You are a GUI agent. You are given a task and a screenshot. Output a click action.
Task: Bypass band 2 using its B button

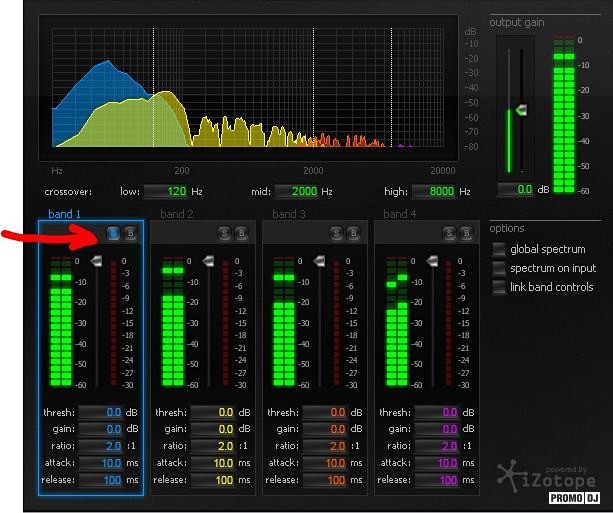[242, 233]
